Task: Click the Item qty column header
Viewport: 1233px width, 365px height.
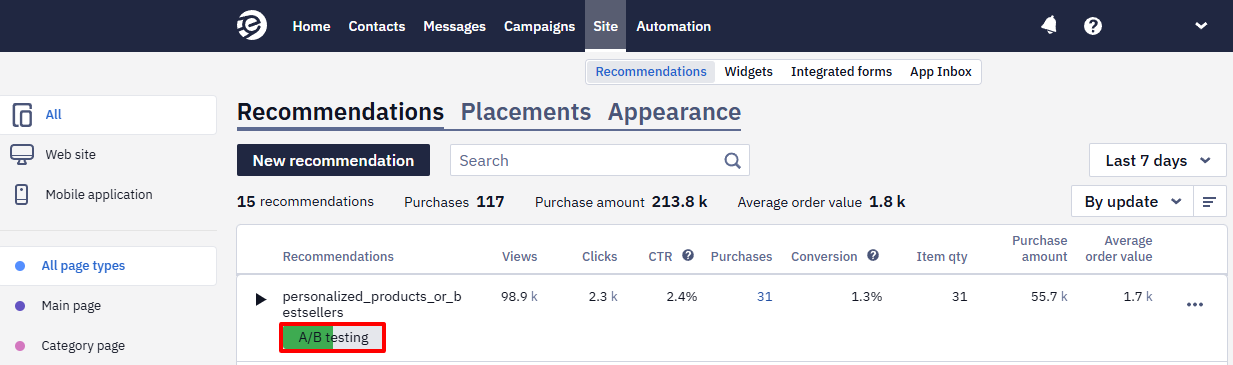Action: (942, 257)
